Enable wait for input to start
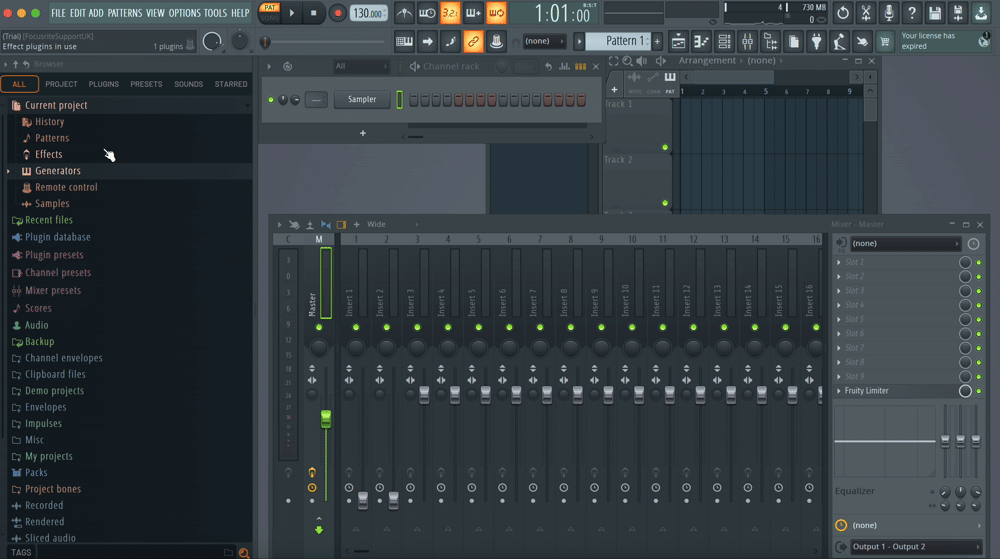The height and width of the screenshot is (559, 1000). point(427,13)
